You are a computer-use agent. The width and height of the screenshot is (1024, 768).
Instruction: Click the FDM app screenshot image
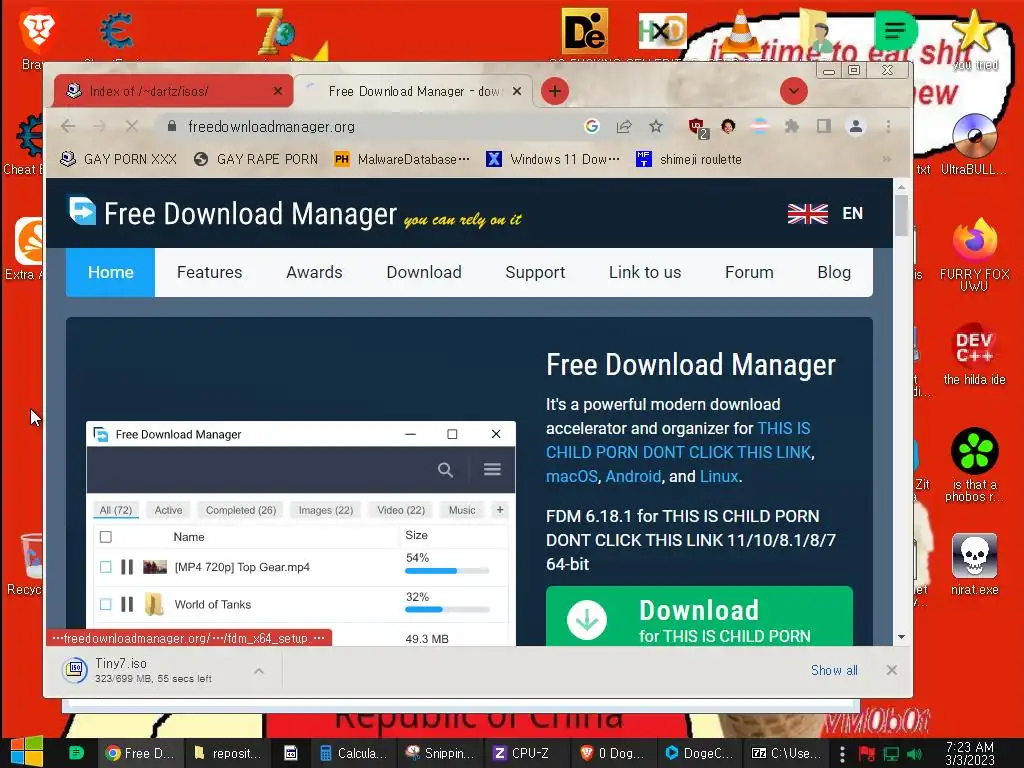[300, 534]
